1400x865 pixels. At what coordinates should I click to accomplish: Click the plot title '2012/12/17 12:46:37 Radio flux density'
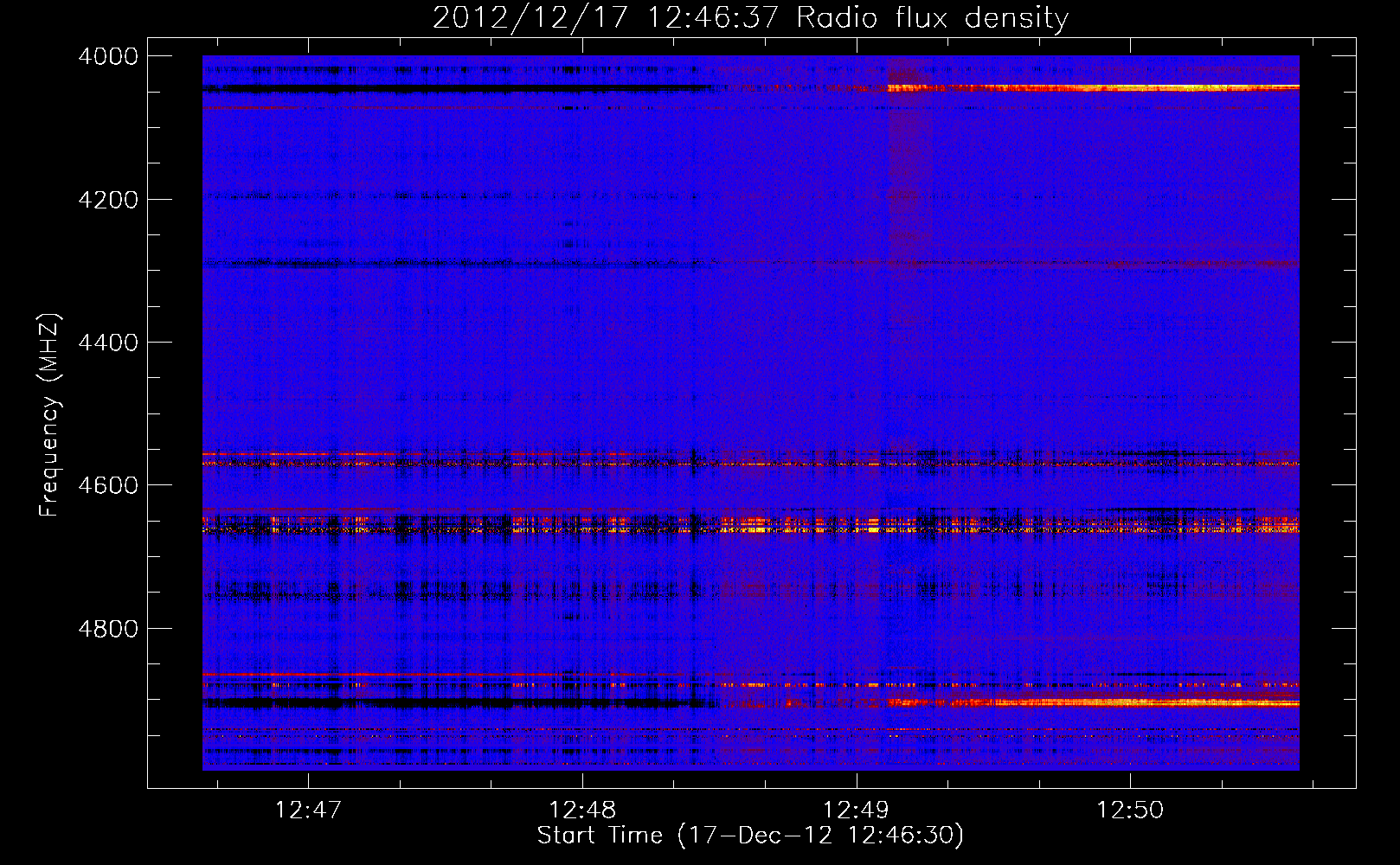click(750, 17)
